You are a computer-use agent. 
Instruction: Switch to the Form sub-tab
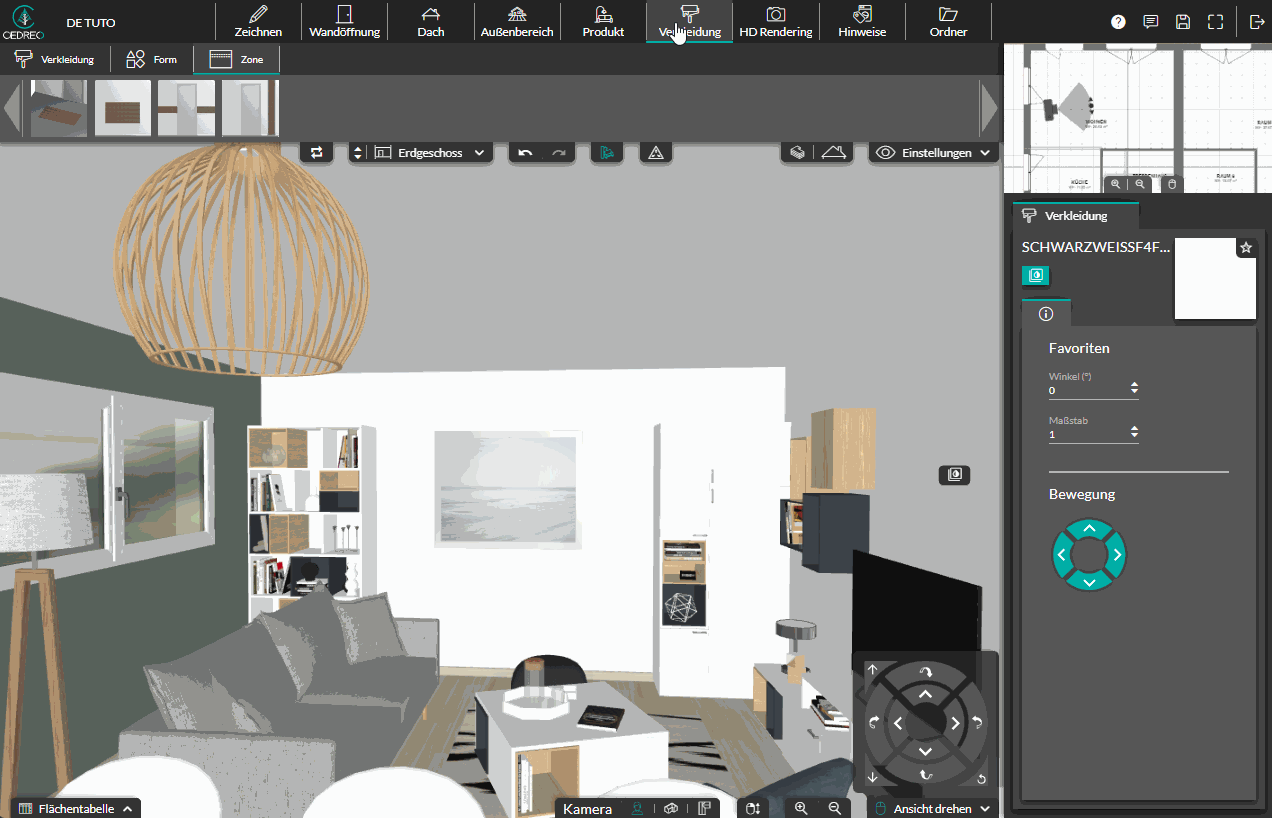click(x=152, y=59)
